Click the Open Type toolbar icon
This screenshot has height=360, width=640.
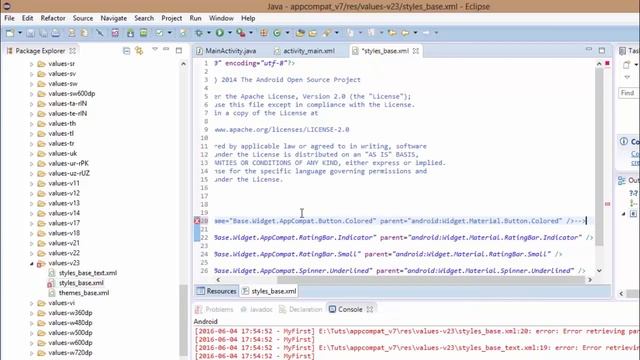[x=300, y=33]
